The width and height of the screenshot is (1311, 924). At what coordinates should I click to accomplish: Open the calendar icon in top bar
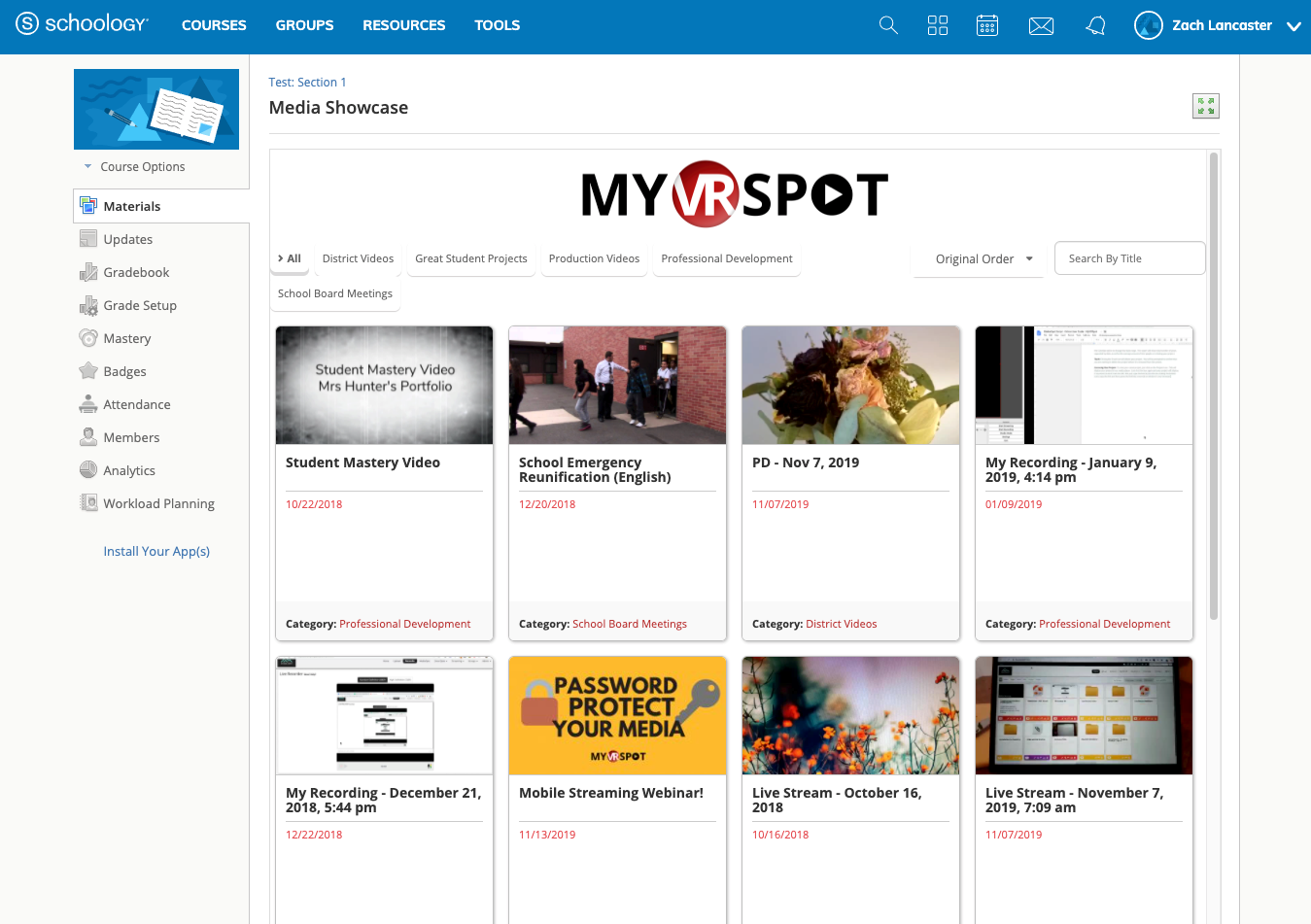987,25
